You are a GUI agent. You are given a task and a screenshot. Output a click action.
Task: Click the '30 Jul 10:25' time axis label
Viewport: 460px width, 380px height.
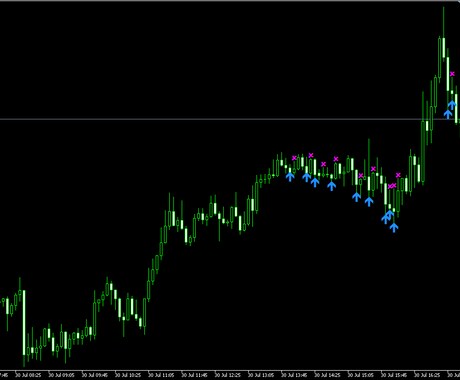(128, 375)
